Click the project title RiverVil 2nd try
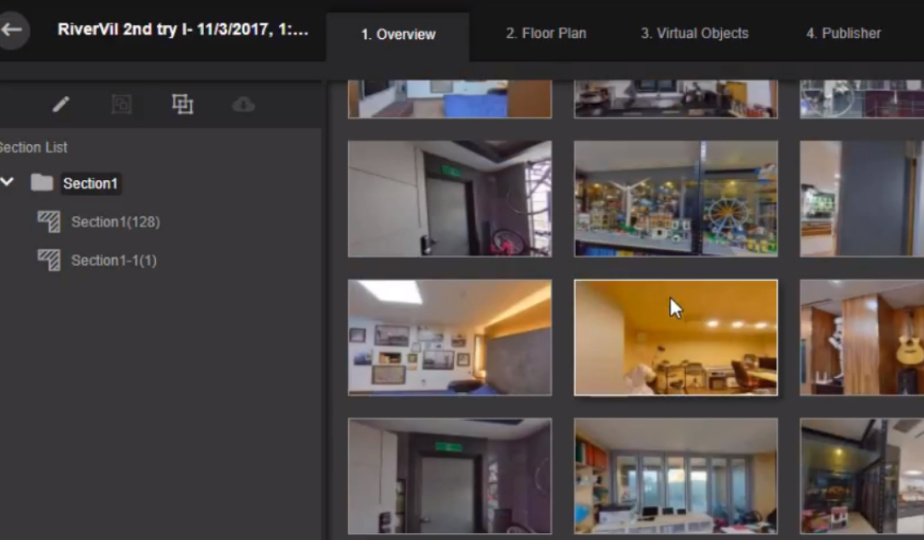 (x=183, y=29)
